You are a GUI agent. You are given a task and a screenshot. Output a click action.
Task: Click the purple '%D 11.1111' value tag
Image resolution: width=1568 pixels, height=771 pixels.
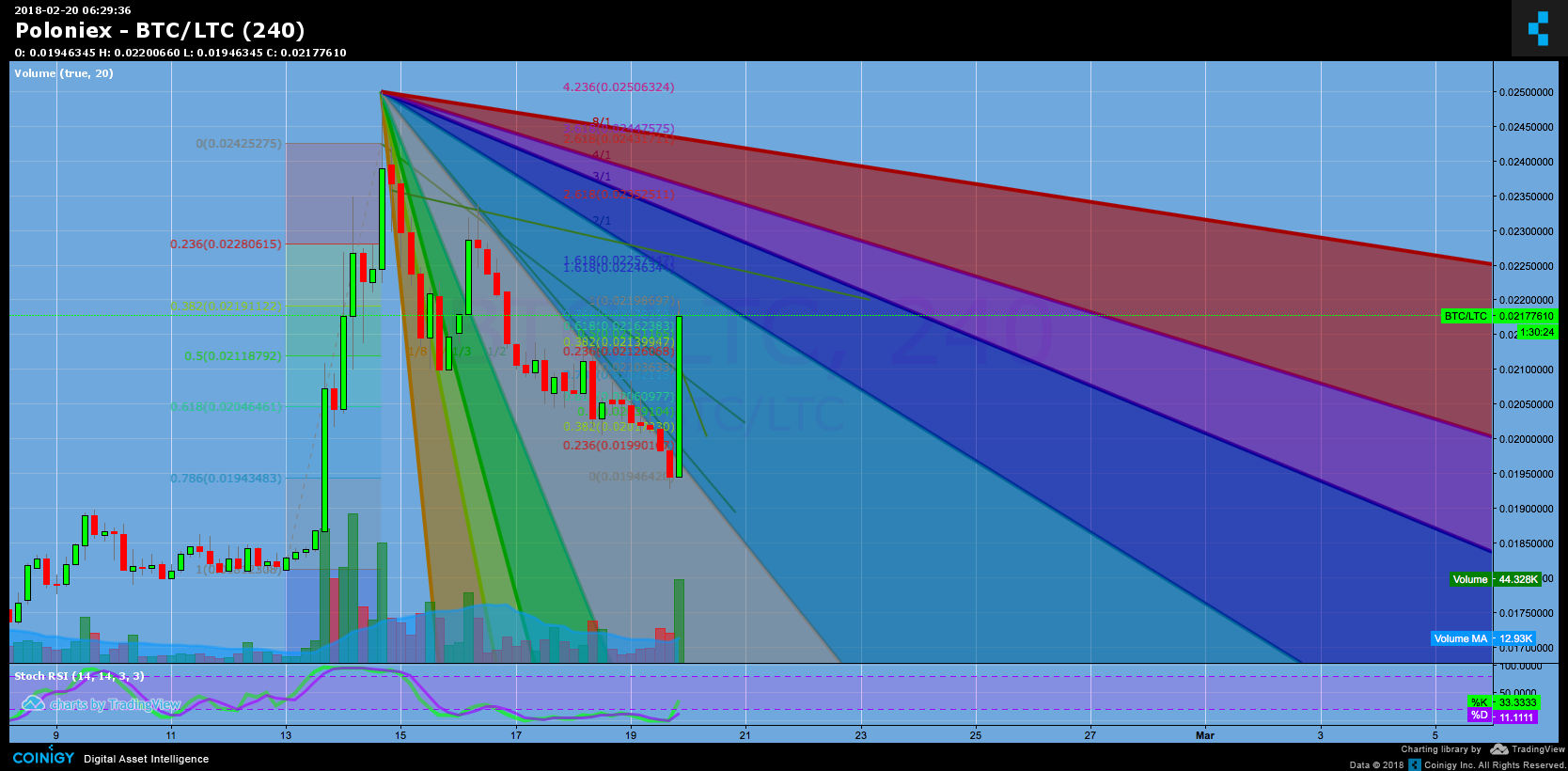click(1503, 716)
